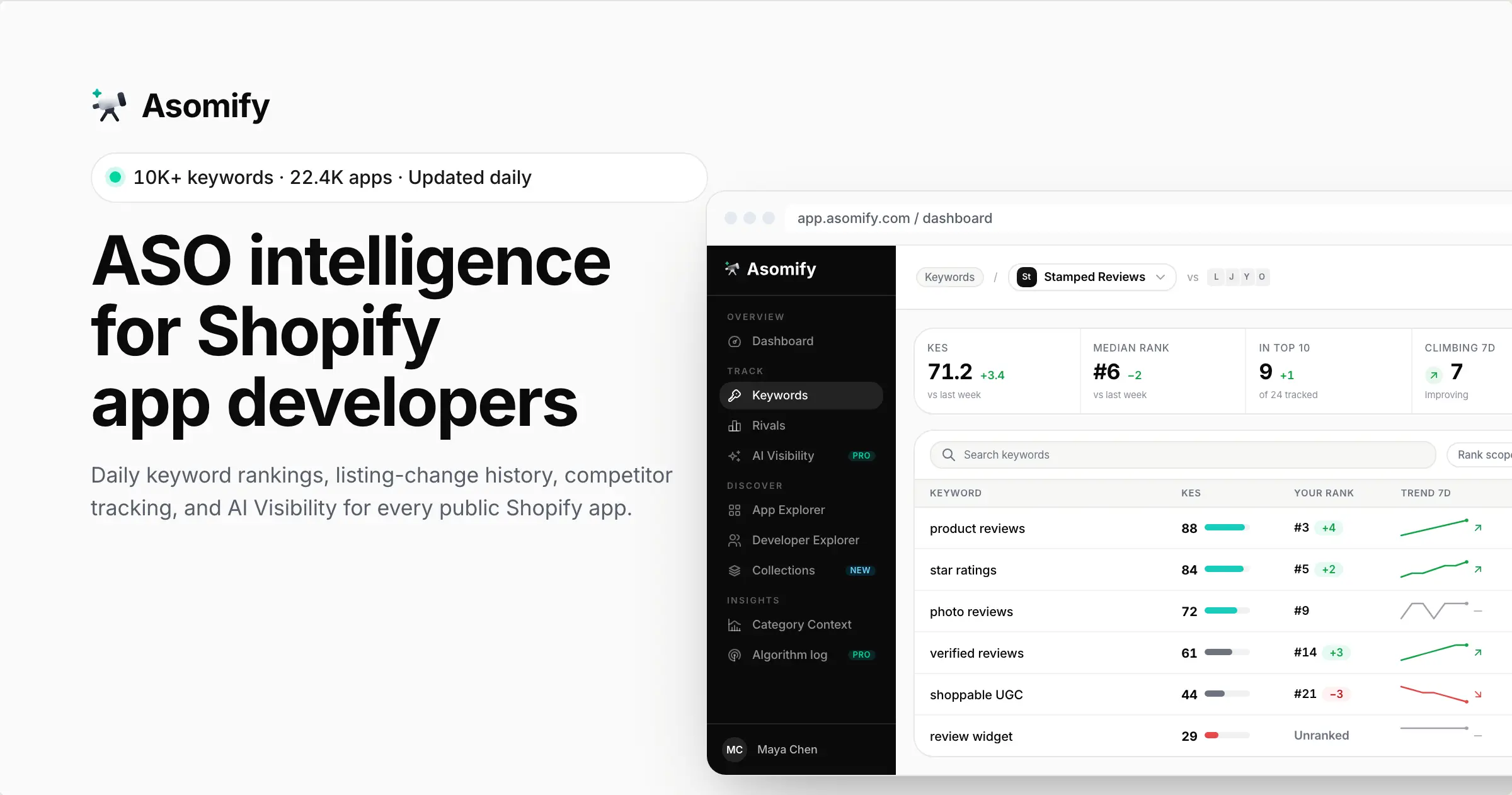Click the 'photo reviews' keyword
This screenshot has height=795, width=1512.
(x=971, y=612)
